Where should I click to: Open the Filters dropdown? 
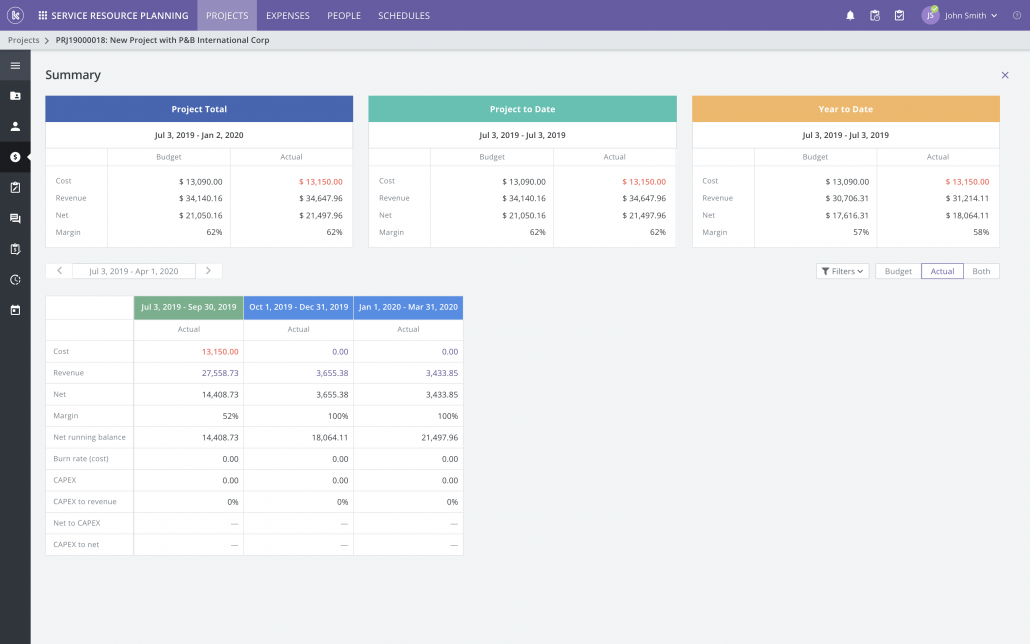point(843,271)
